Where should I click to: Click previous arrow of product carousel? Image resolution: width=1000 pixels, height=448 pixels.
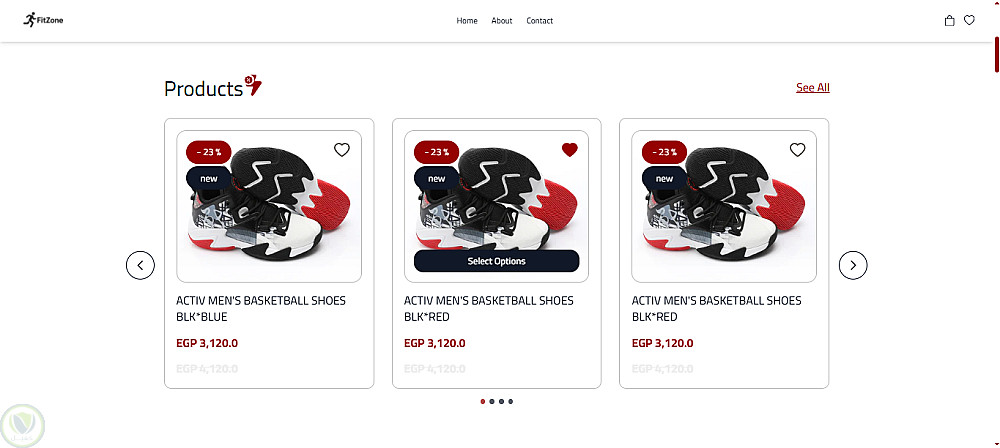[140, 265]
